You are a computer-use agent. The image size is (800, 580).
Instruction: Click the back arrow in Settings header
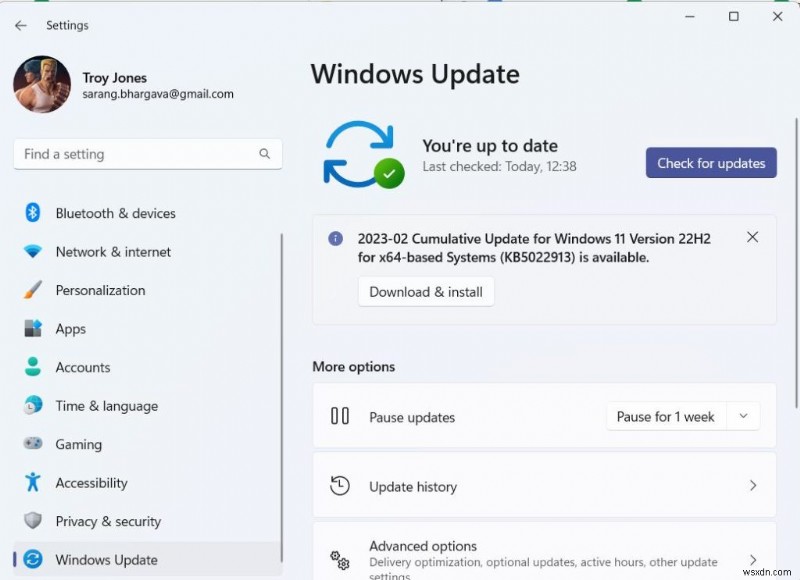(20, 26)
